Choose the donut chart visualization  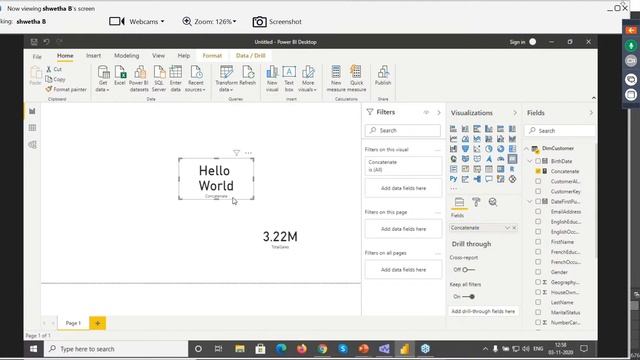[x=500, y=149]
